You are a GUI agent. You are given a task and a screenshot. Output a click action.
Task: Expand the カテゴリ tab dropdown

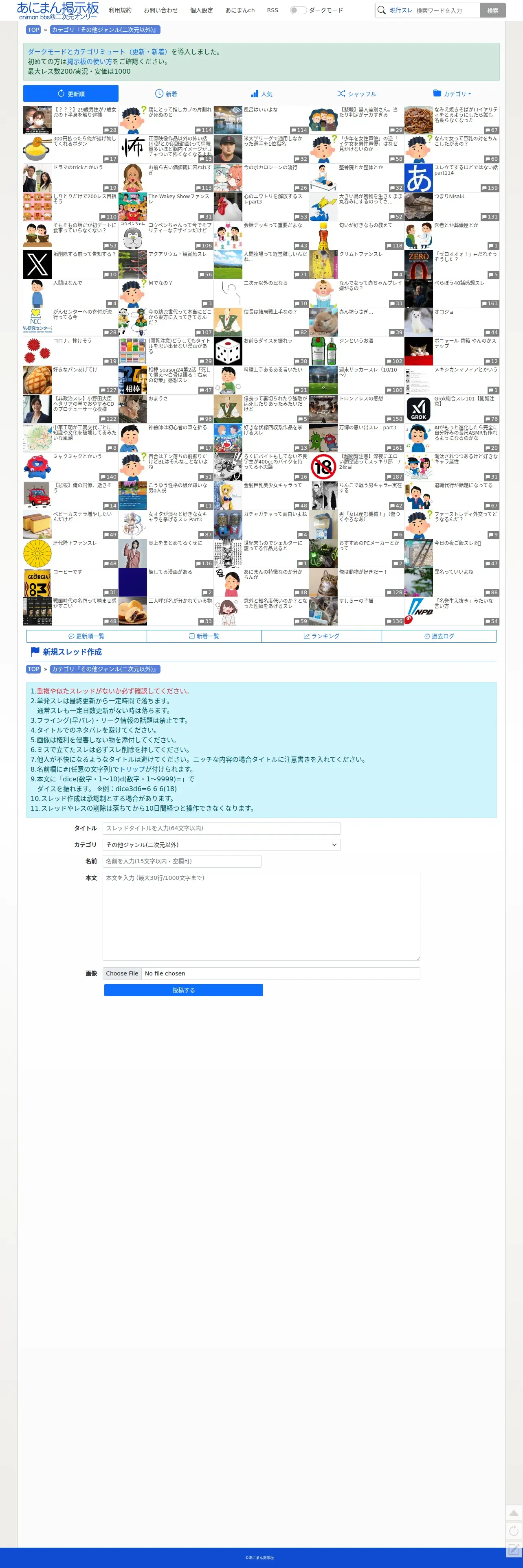452,94
